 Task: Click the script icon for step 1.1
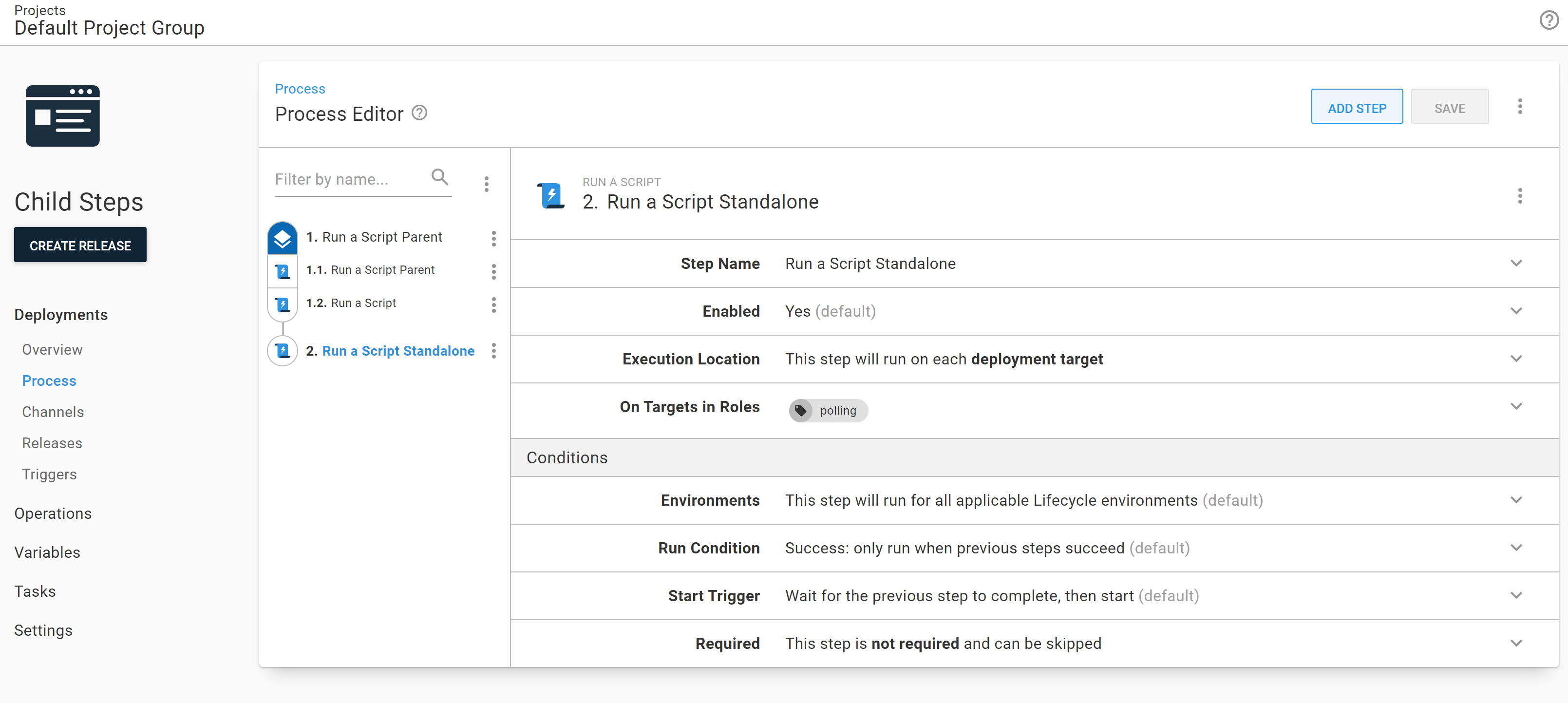pyautogui.click(x=283, y=271)
